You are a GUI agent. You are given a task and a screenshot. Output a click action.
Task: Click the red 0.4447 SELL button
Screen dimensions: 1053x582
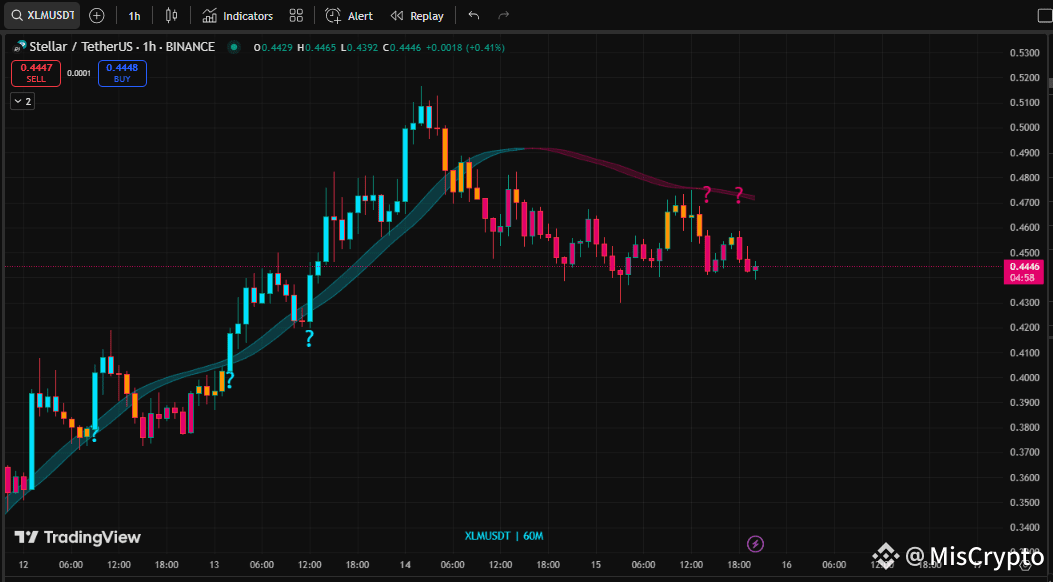point(36,73)
